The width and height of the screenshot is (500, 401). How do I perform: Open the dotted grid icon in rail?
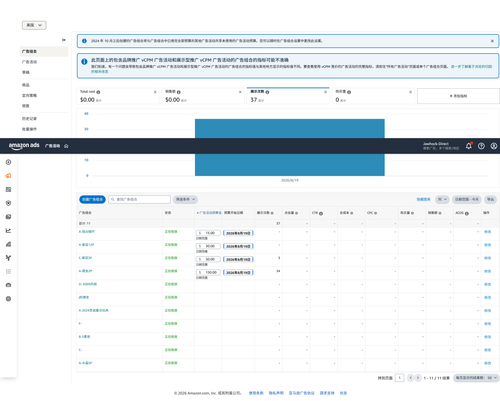pyautogui.click(x=8, y=271)
